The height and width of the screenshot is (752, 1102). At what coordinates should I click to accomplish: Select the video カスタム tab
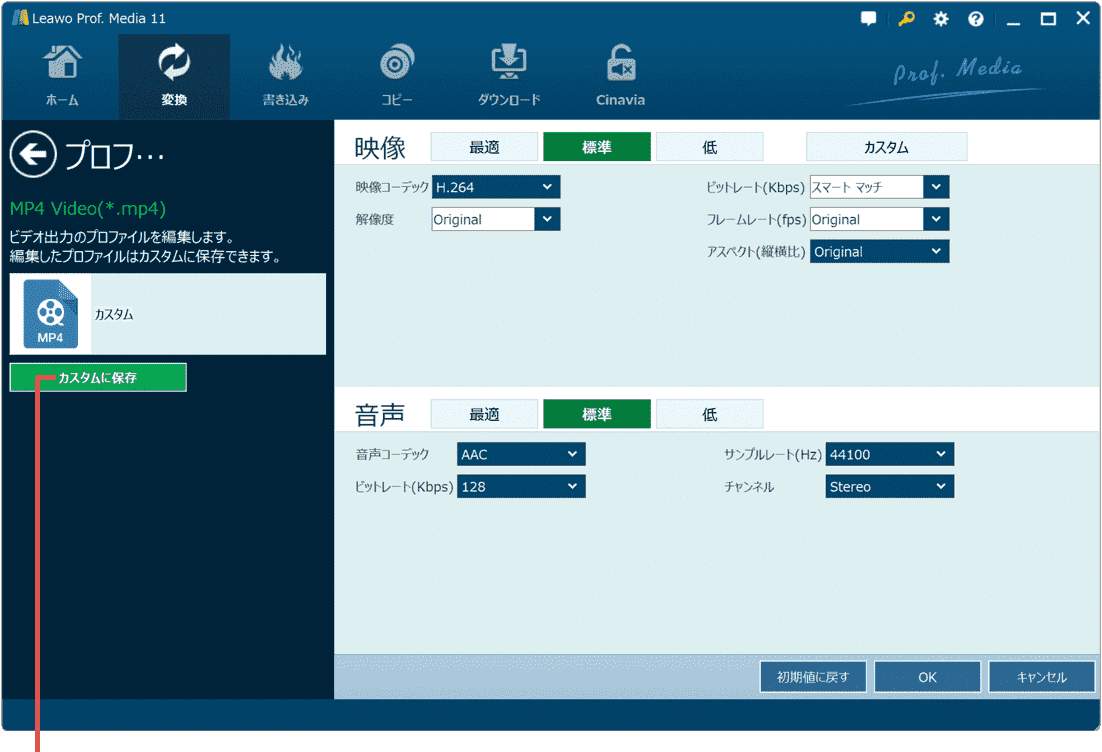(x=886, y=147)
